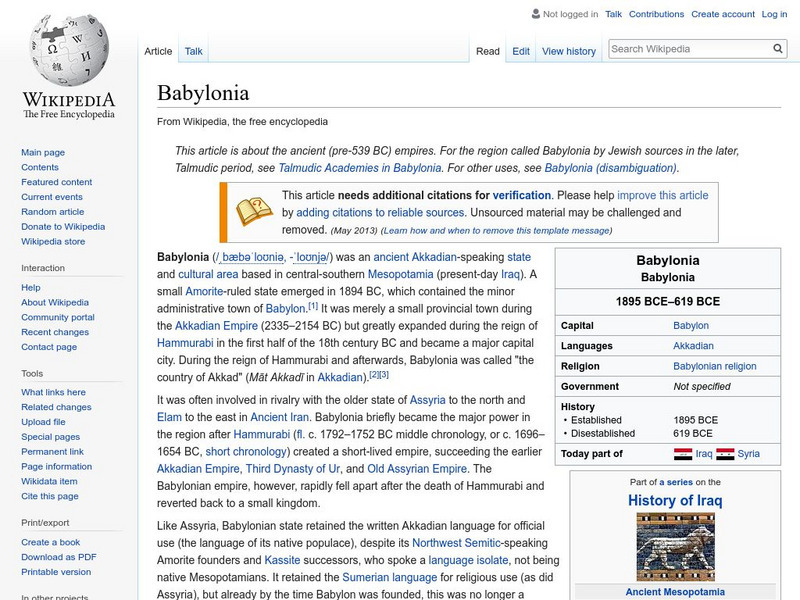Open the Edit tab
This screenshot has height=600, width=800.
[521, 51]
